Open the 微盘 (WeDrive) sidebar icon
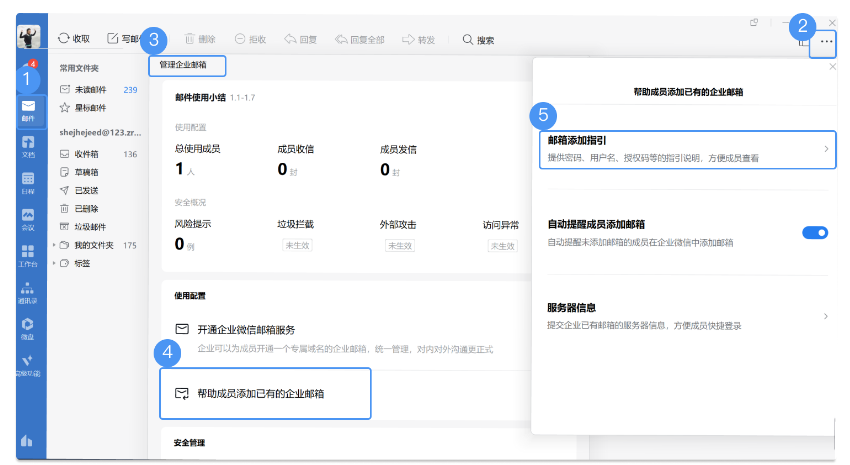The image size is (850, 465). [29, 327]
